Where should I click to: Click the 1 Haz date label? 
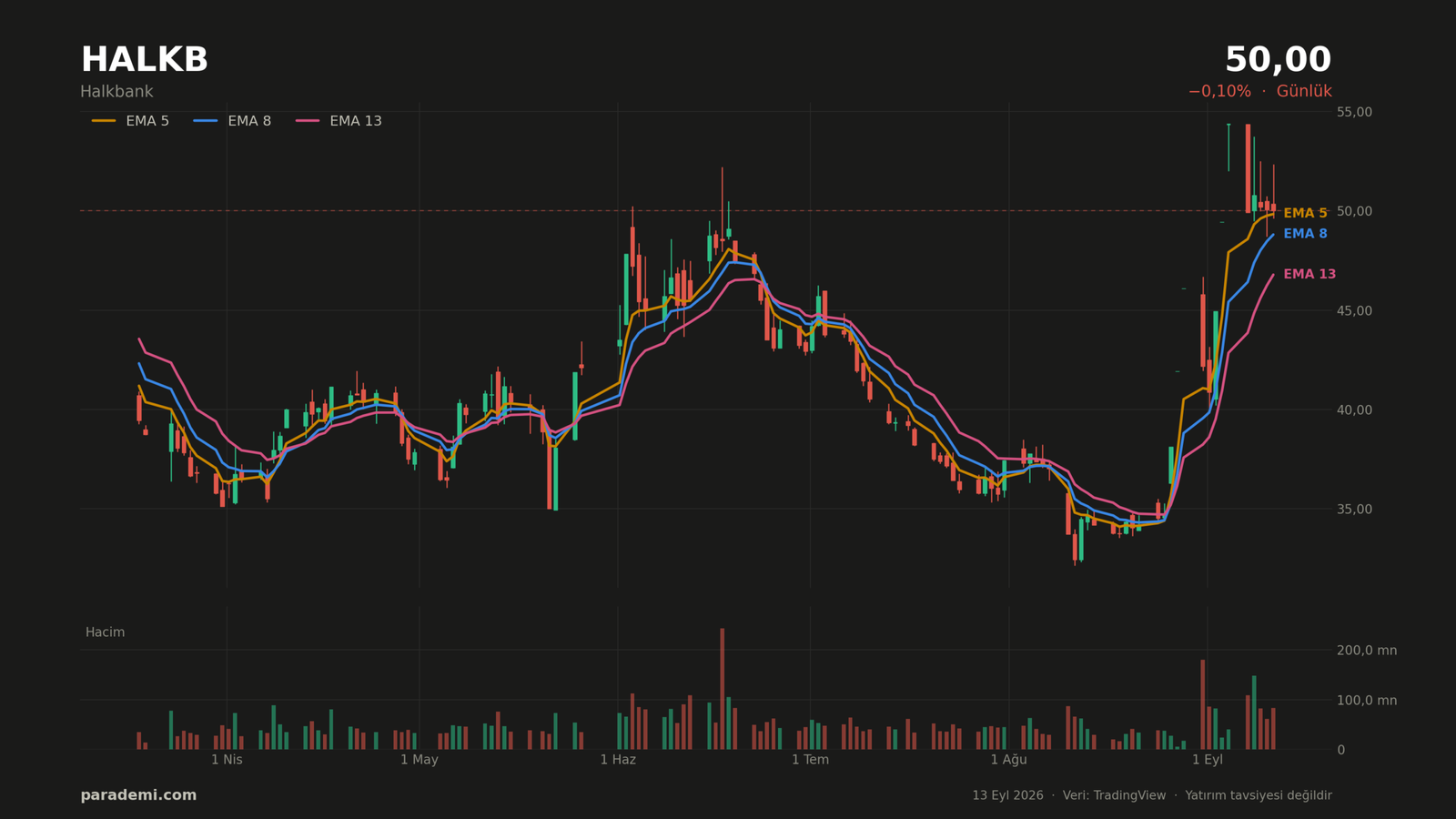[618, 760]
